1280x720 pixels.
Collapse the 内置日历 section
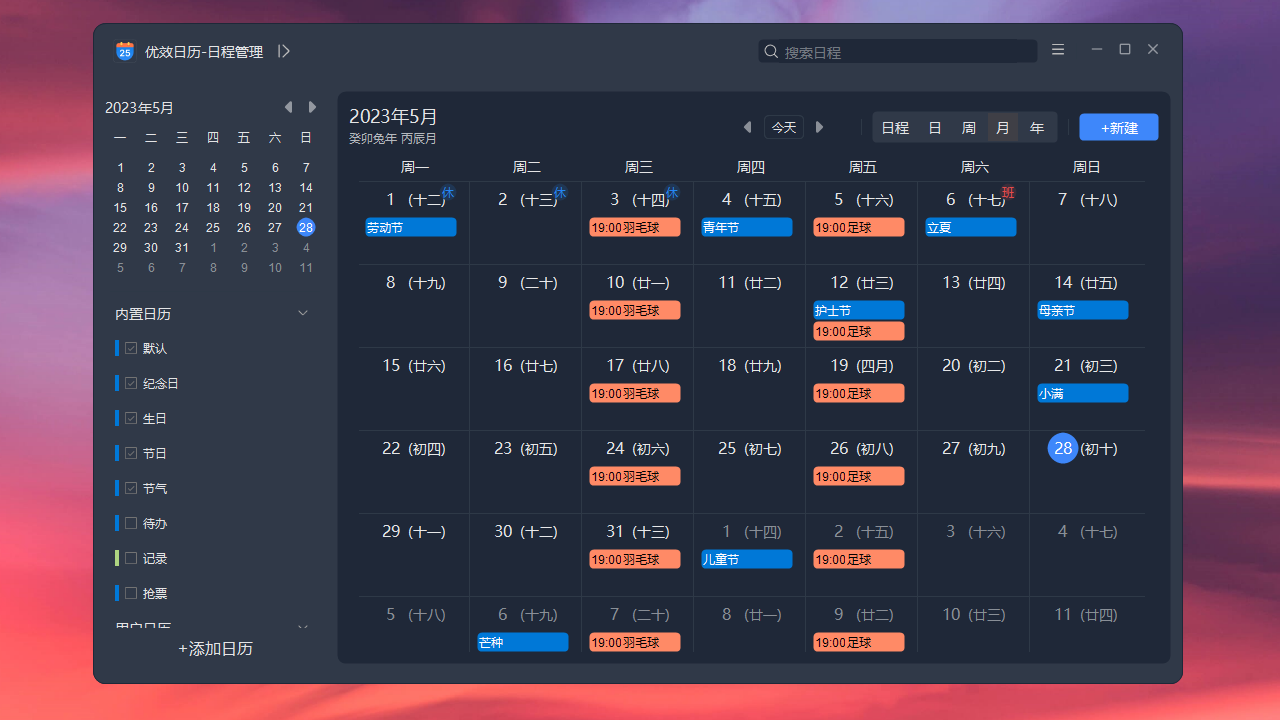click(x=303, y=314)
